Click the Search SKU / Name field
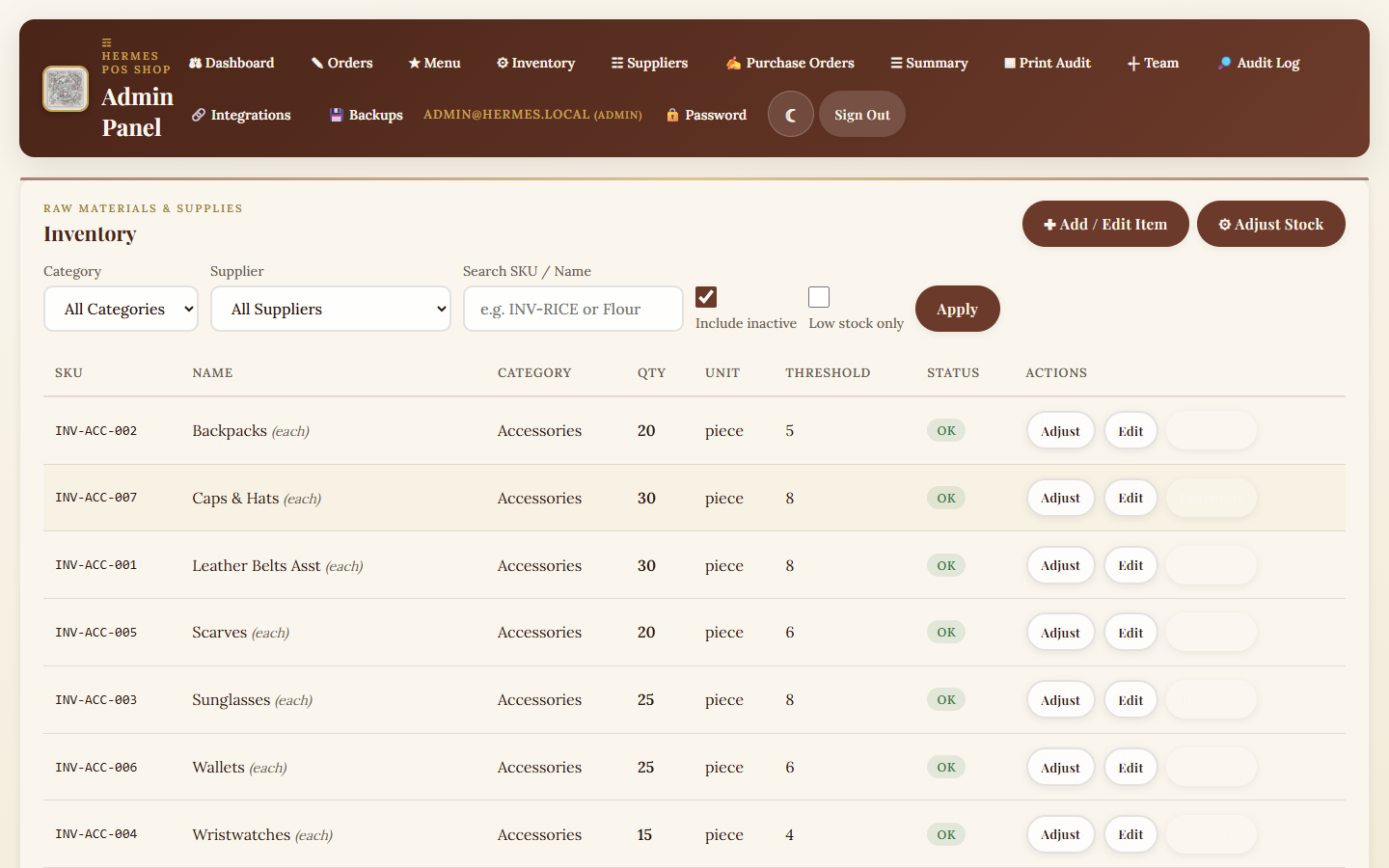The width and height of the screenshot is (1389, 868). point(573,309)
